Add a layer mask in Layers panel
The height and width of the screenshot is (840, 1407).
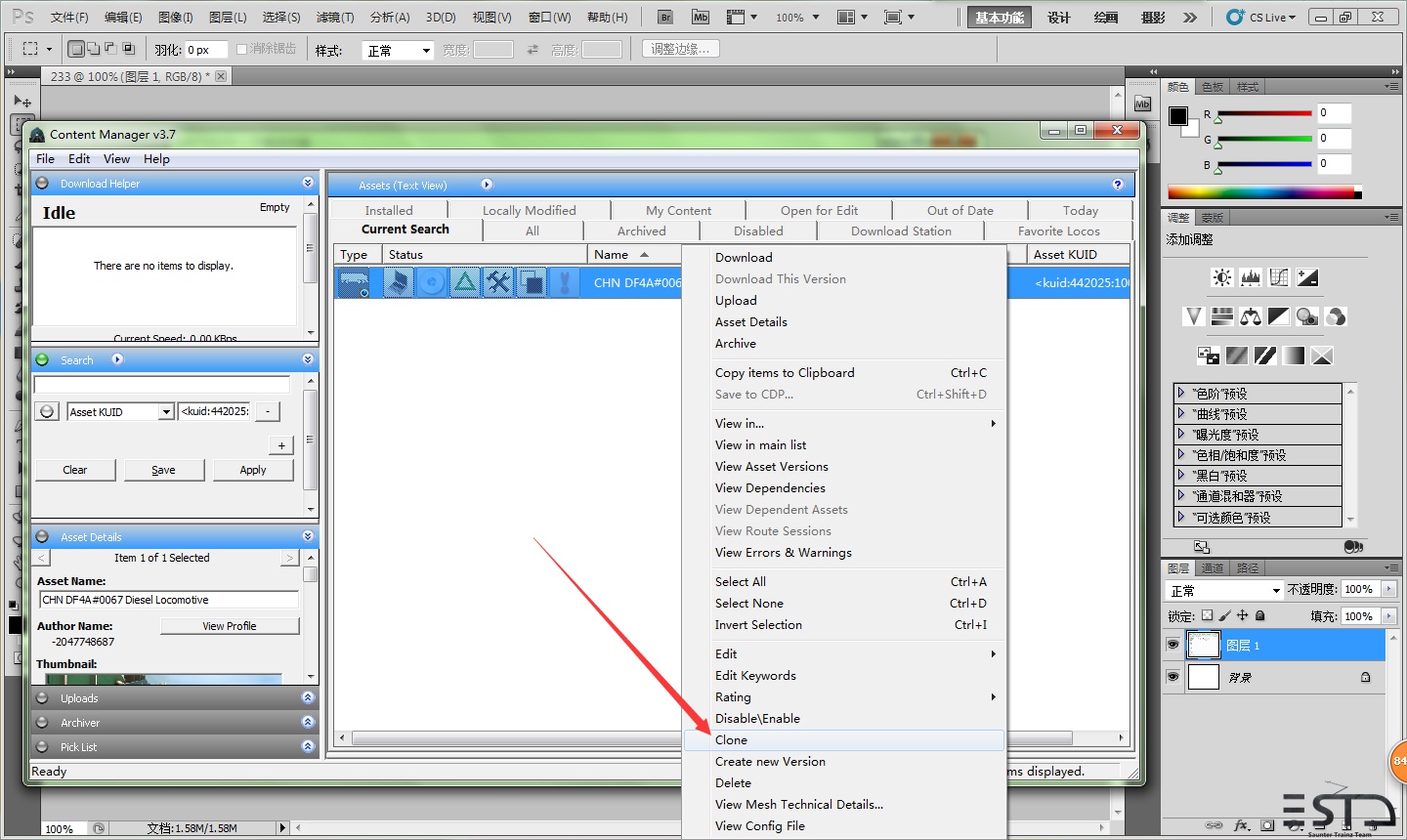click(1267, 825)
